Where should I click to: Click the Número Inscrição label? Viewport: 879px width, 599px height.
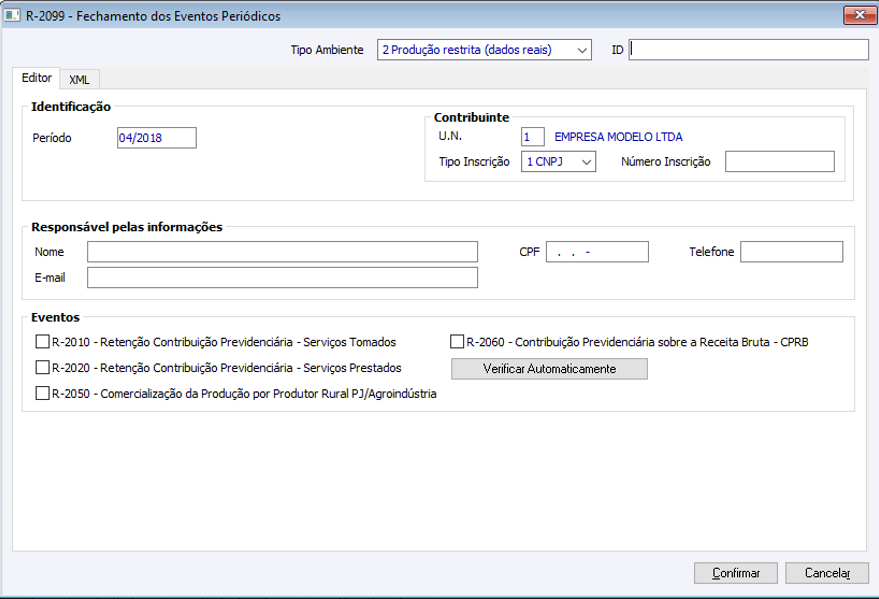[665, 162]
